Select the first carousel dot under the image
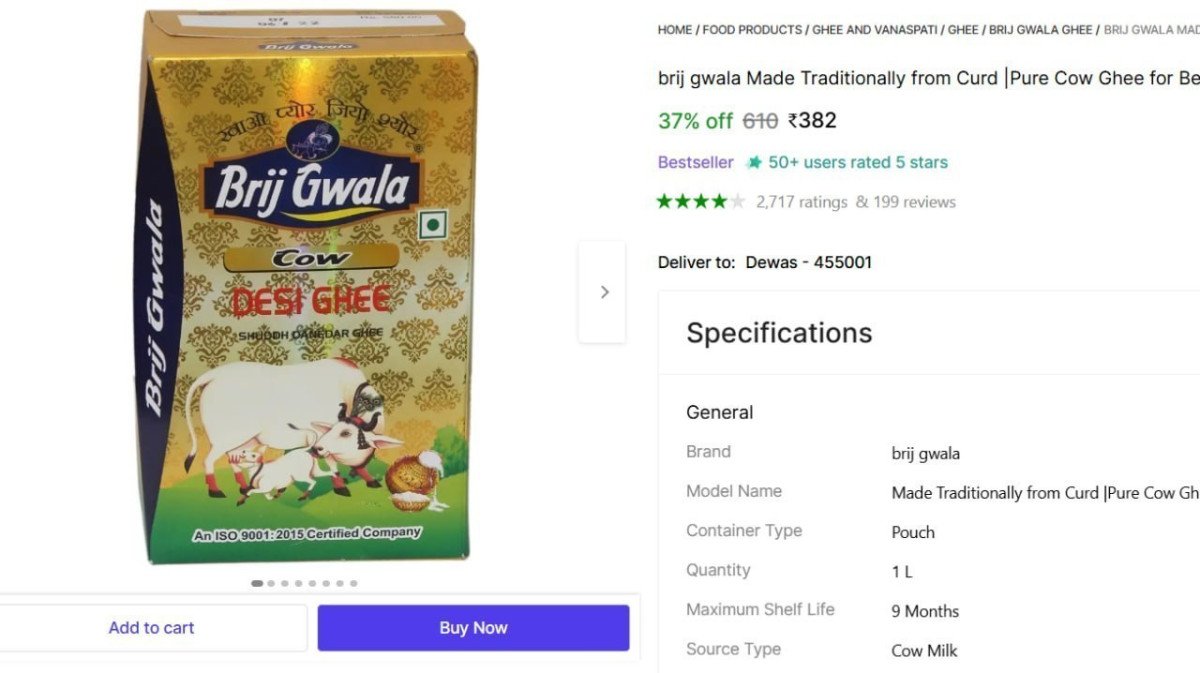The width and height of the screenshot is (1200, 673). click(x=257, y=582)
